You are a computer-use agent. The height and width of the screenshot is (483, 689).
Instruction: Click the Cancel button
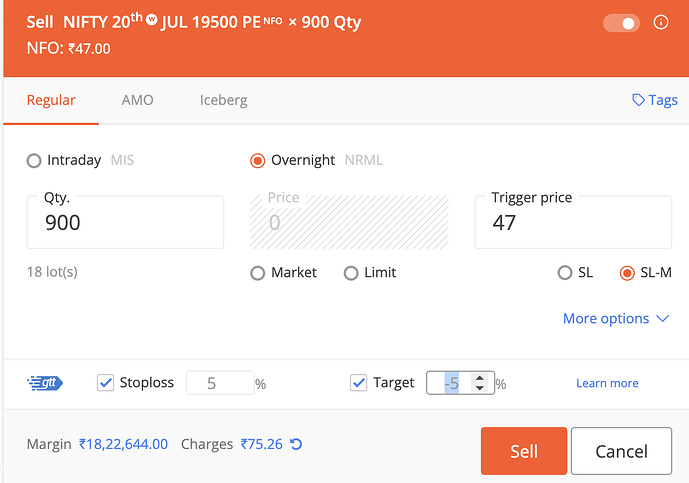pos(621,451)
